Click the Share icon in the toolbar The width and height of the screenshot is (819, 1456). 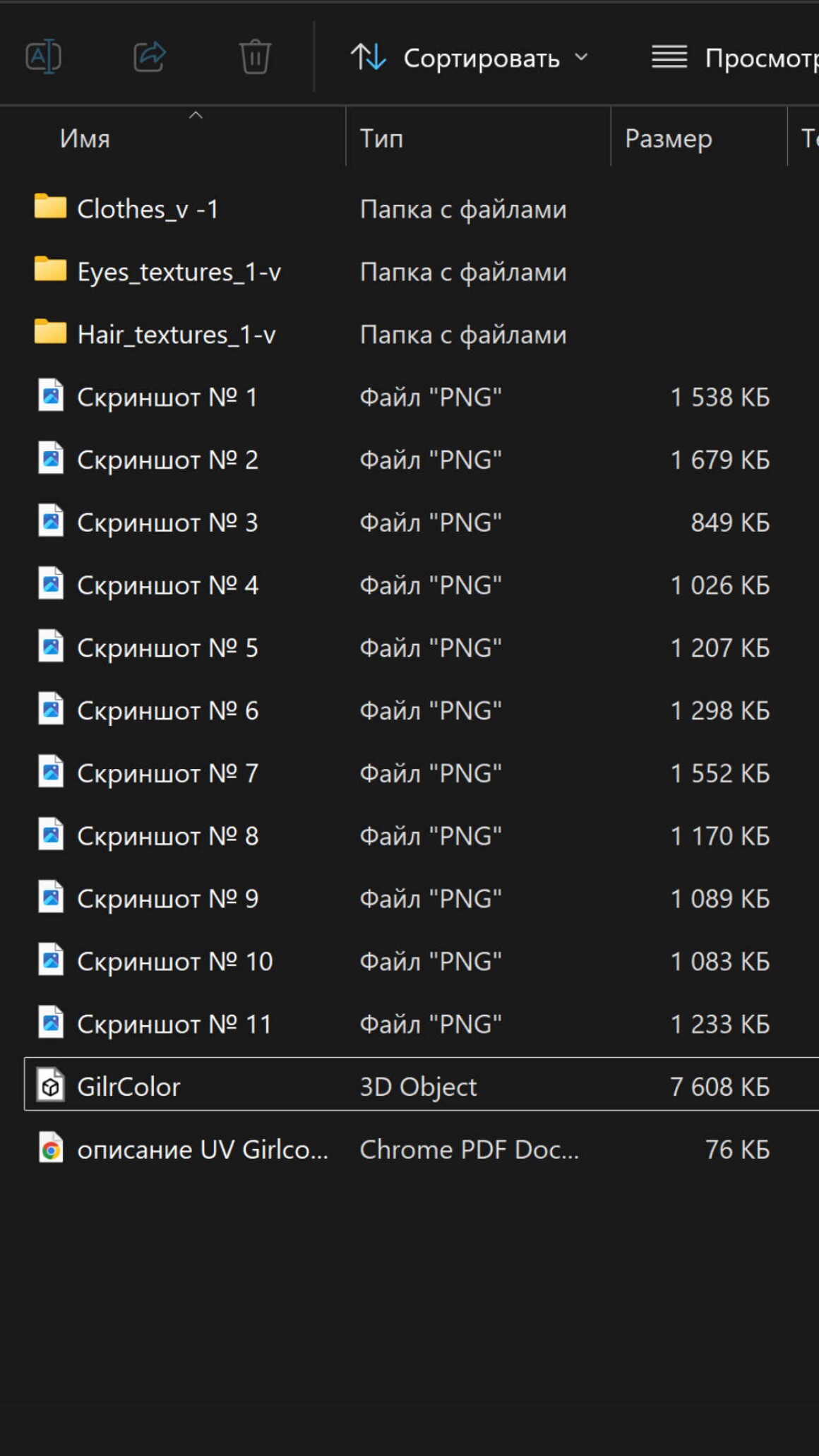[150, 57]
